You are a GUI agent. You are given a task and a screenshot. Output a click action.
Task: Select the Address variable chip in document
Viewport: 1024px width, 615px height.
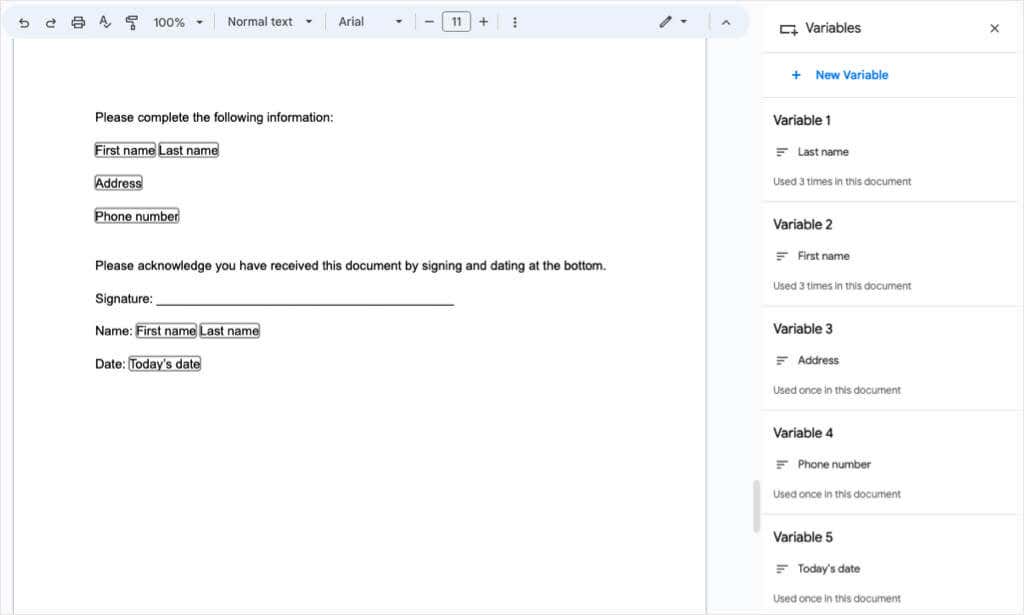click(118, 183)
